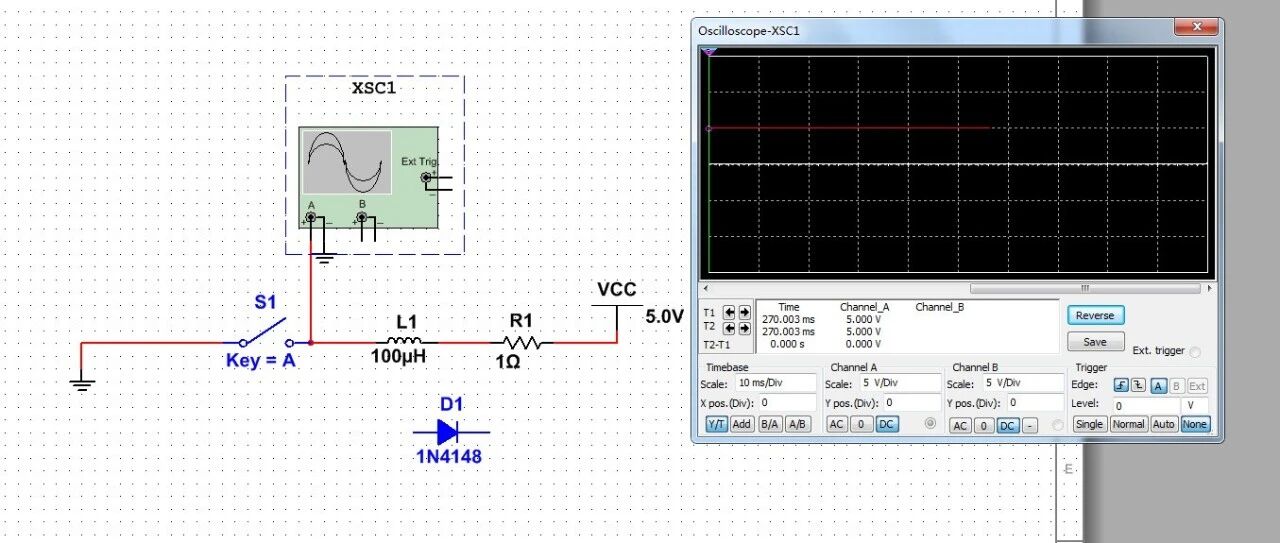
Task: Click Channel A Scale field 5 V/Div
Action: 901,383
